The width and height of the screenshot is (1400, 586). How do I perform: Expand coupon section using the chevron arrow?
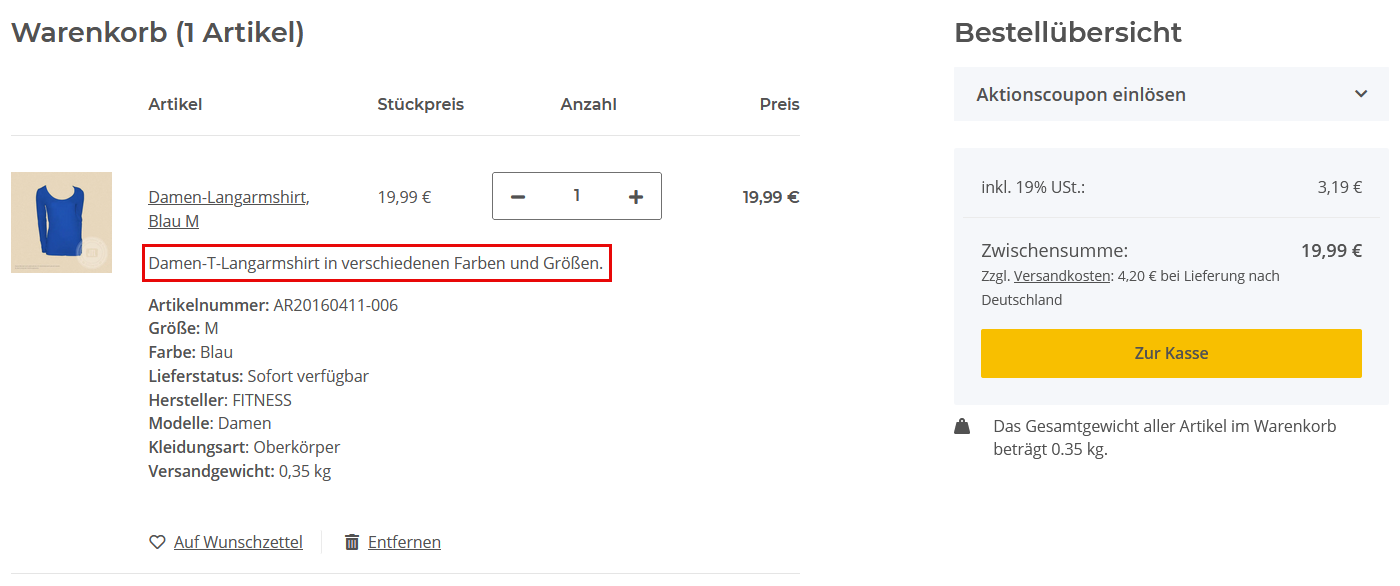point(1361,94)
